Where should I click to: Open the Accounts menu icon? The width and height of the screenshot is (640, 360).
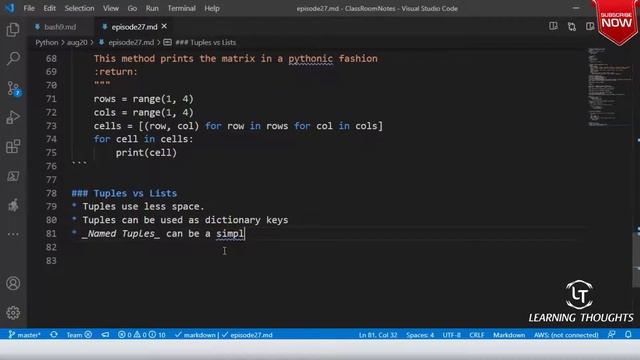pos(13,283)
